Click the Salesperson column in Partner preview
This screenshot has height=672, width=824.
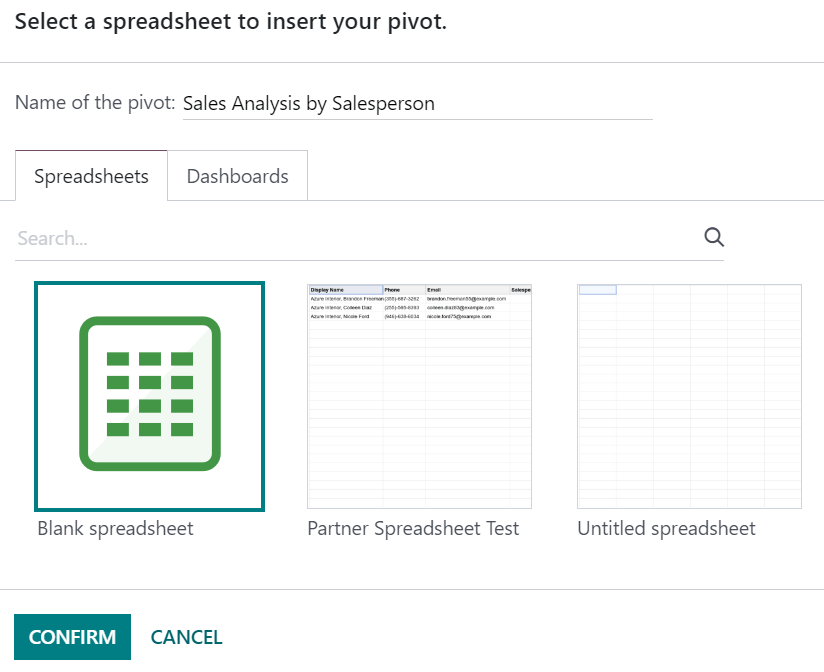tap(517, 288)
